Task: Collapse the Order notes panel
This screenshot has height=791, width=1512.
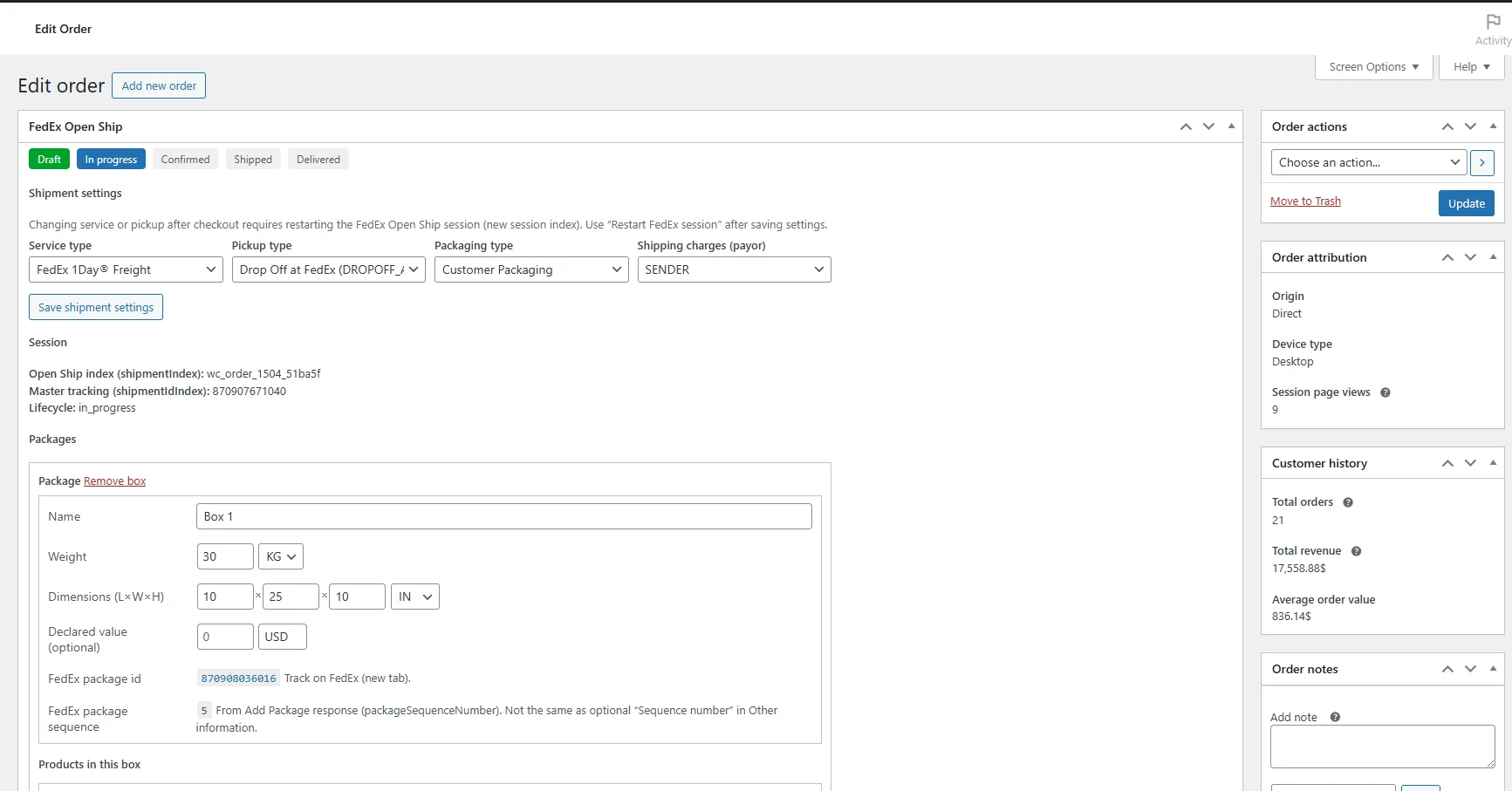Action: pos(1493,669)
